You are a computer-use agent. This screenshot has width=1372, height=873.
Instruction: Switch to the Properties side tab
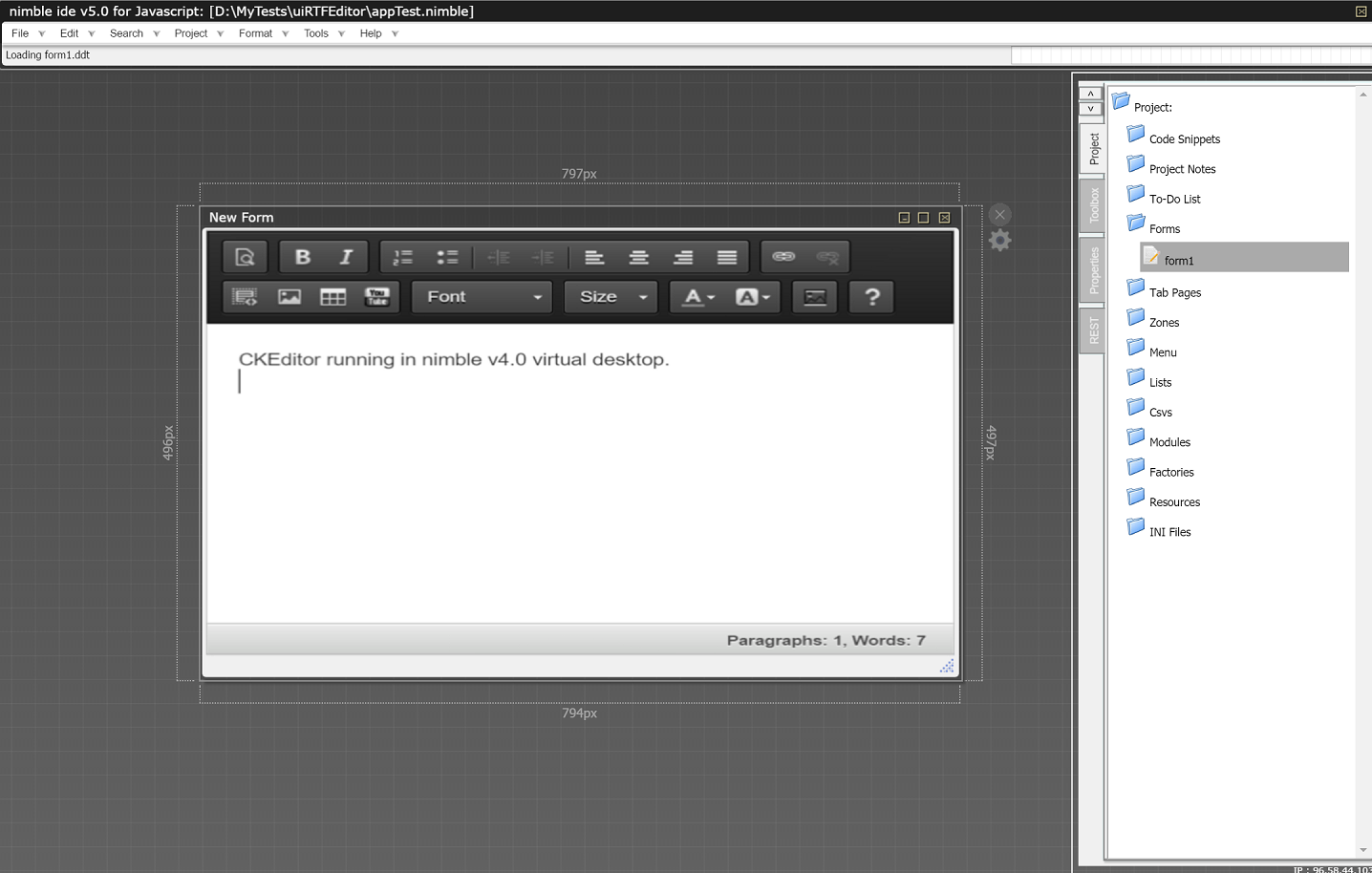[1093, 270]
